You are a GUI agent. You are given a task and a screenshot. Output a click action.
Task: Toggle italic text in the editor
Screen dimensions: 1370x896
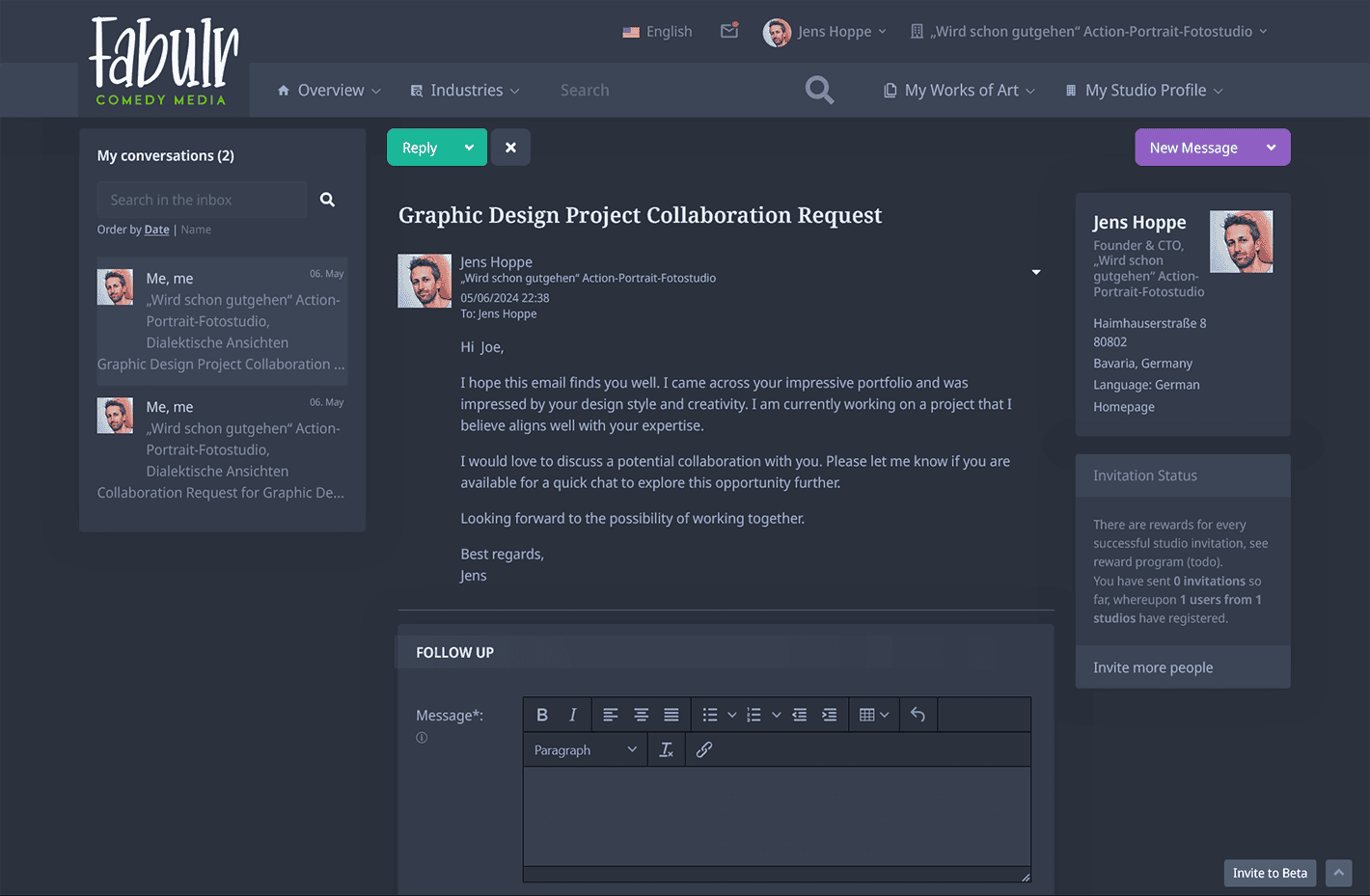tap(572, 715)
